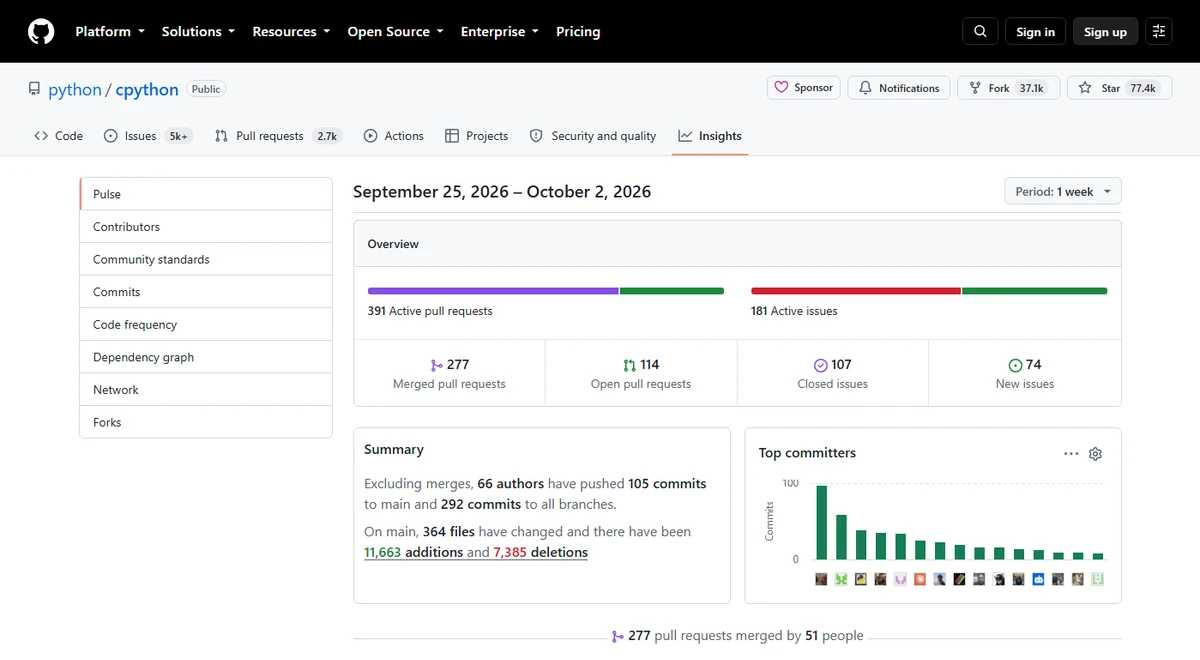This screenshot has height=660, width=1200.
Task: Select Commits in the sidebar
Action: (206, 292)
